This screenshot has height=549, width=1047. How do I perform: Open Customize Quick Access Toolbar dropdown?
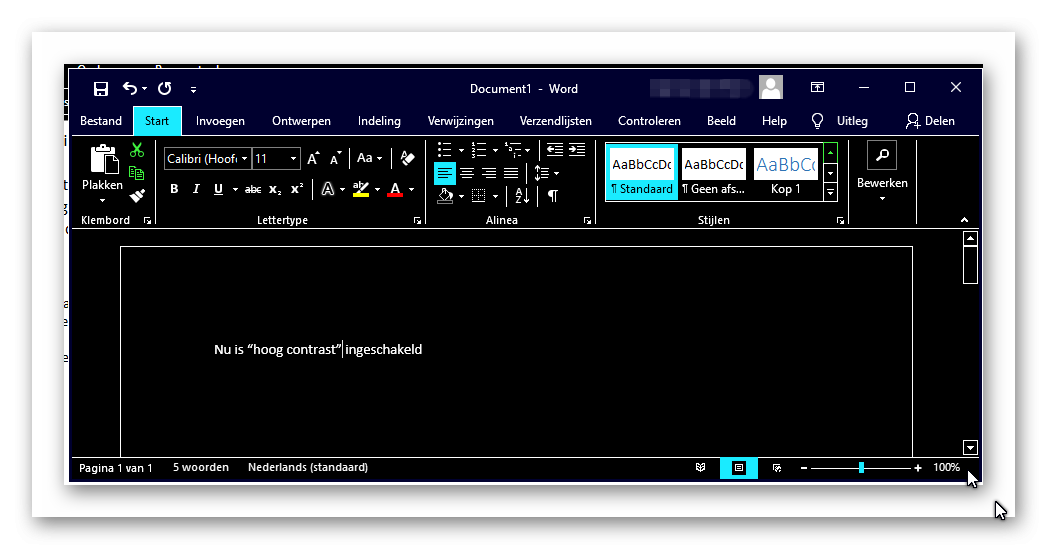pyautogui.click(x=193, y=89)
